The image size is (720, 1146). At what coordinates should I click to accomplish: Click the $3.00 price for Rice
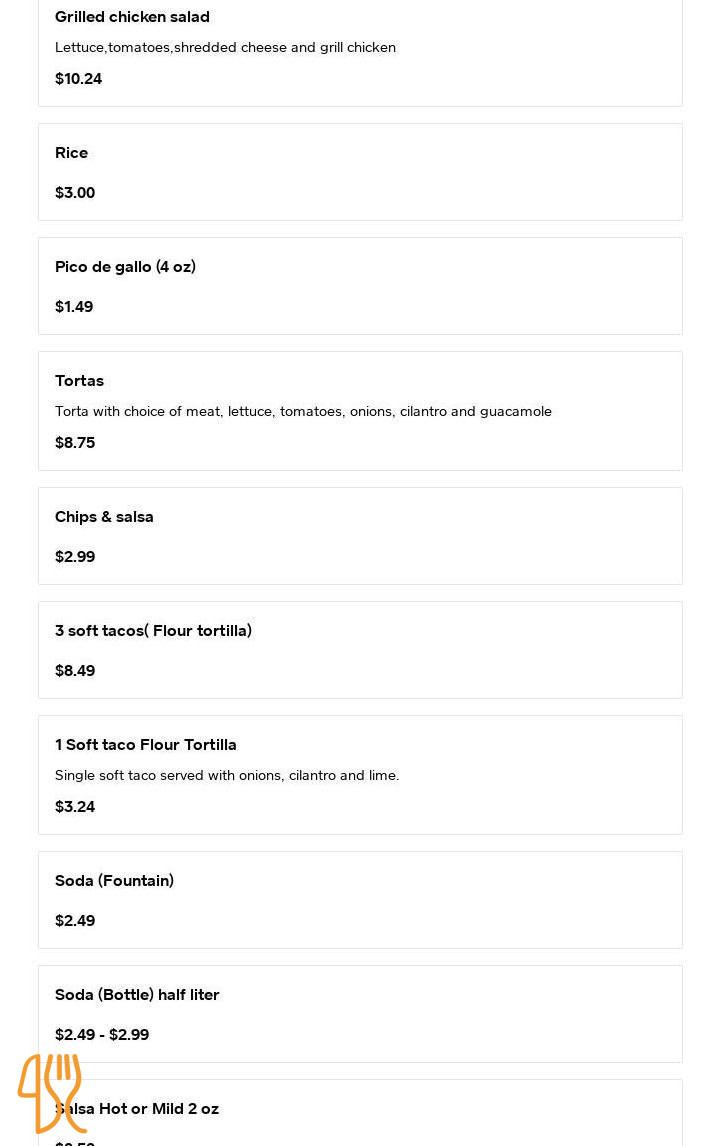[75, 193]
